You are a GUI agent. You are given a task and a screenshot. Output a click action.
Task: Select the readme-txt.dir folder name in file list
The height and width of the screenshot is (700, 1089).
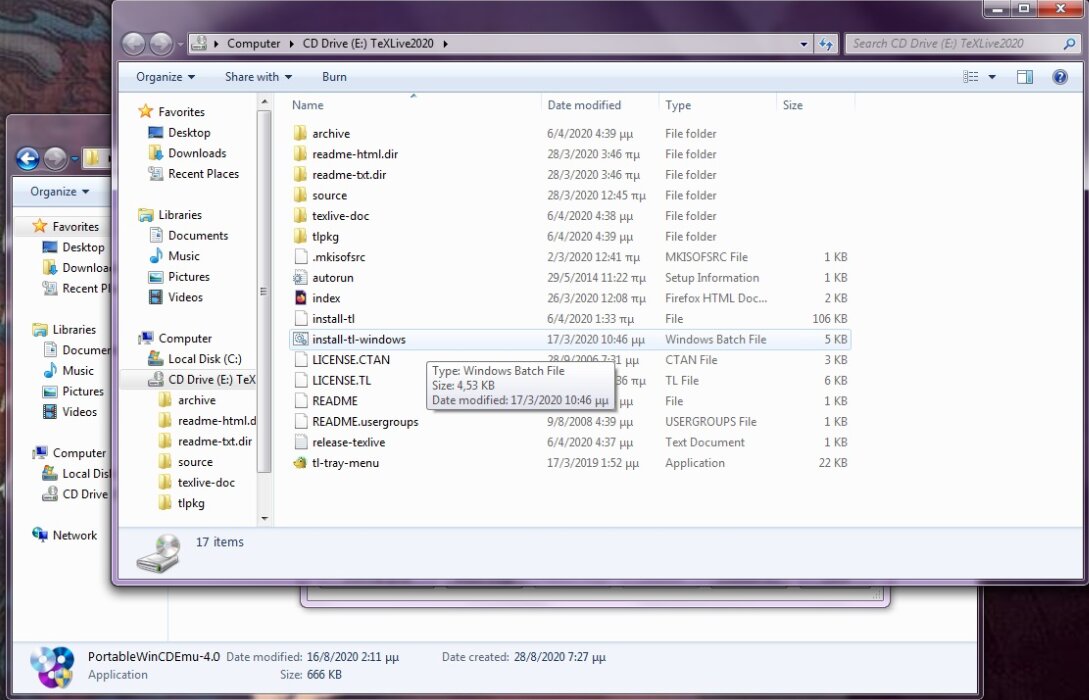[x=349, y=174]
